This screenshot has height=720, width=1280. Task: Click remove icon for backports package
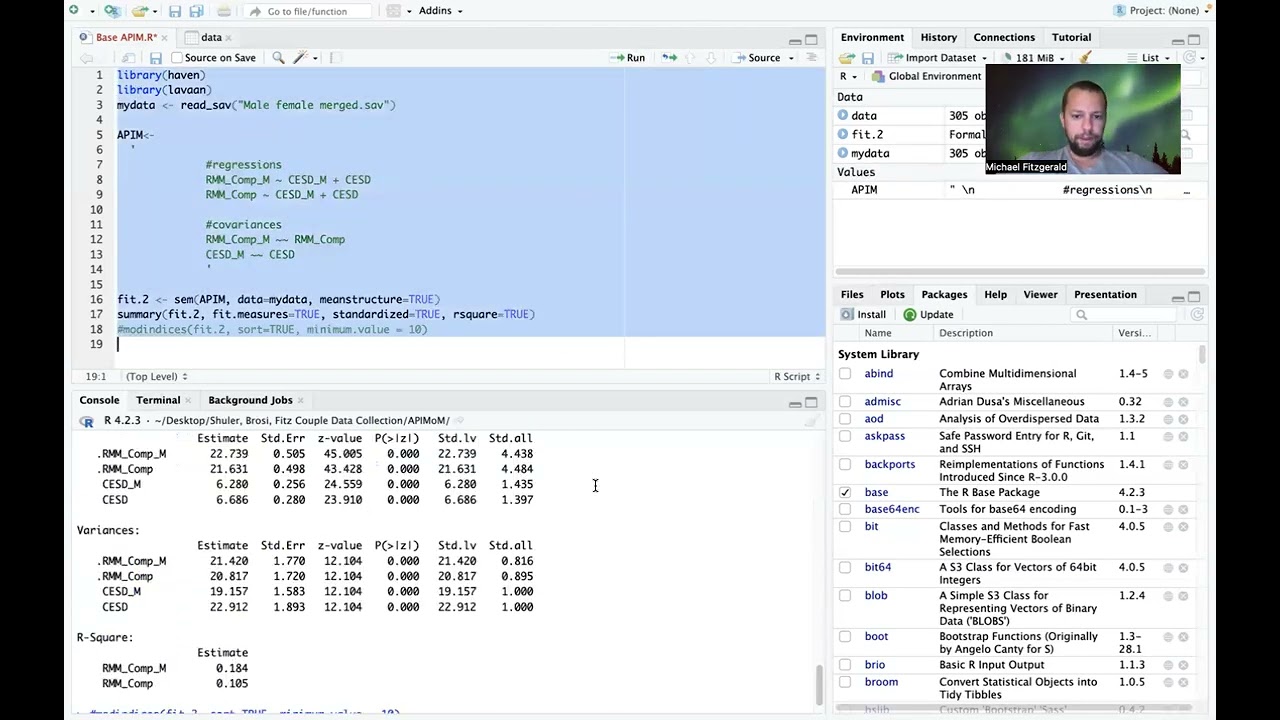(x=1183, y=465)
